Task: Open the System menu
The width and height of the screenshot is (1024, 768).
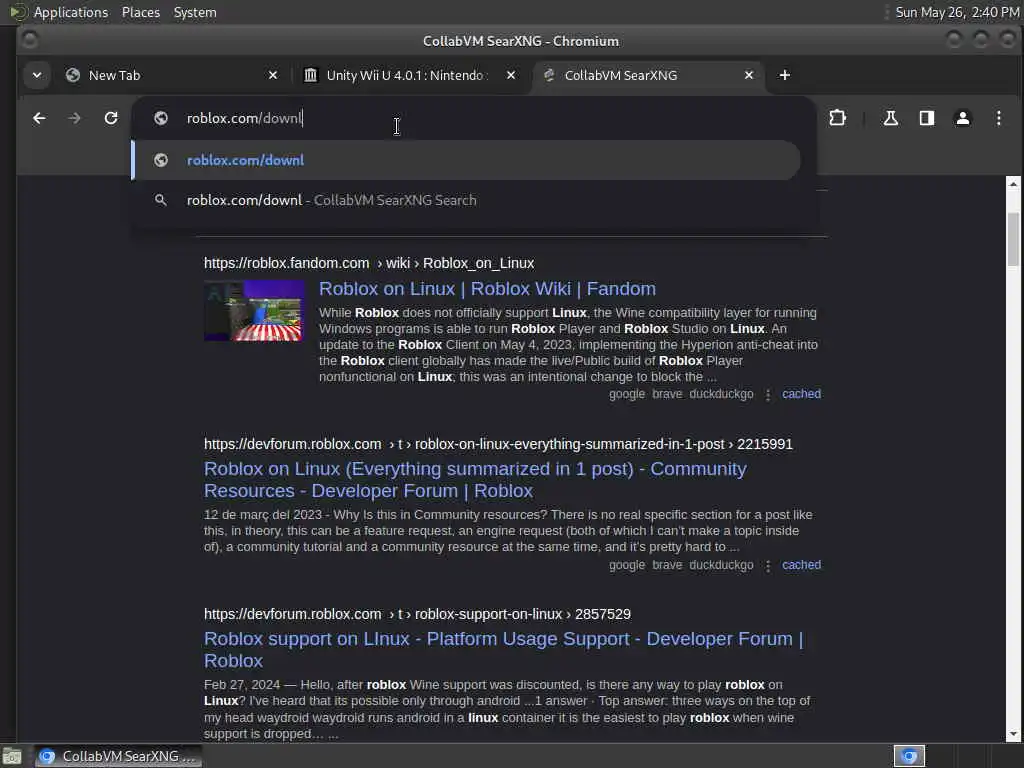Action: (195, 12)
